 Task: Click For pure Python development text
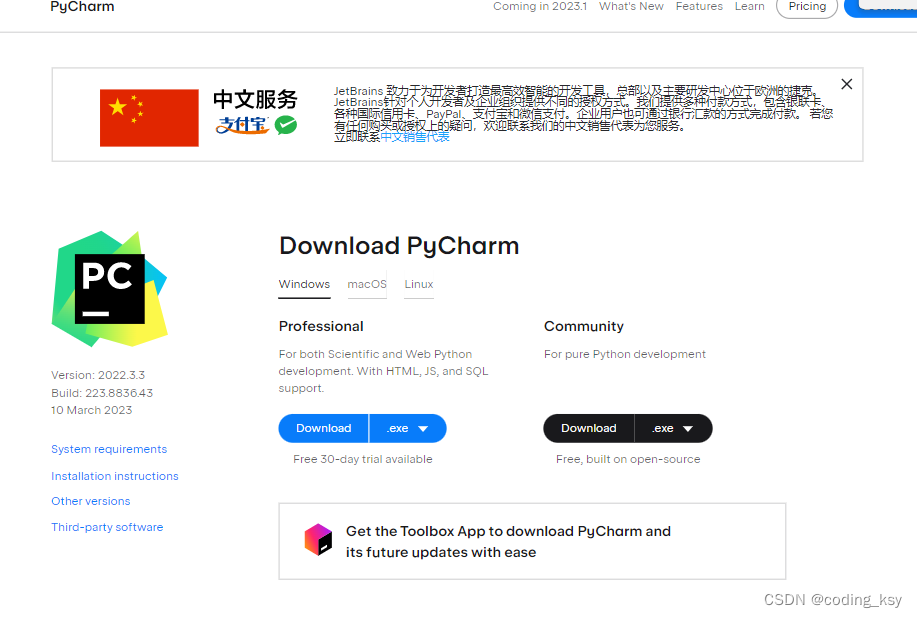pos(625,354)
